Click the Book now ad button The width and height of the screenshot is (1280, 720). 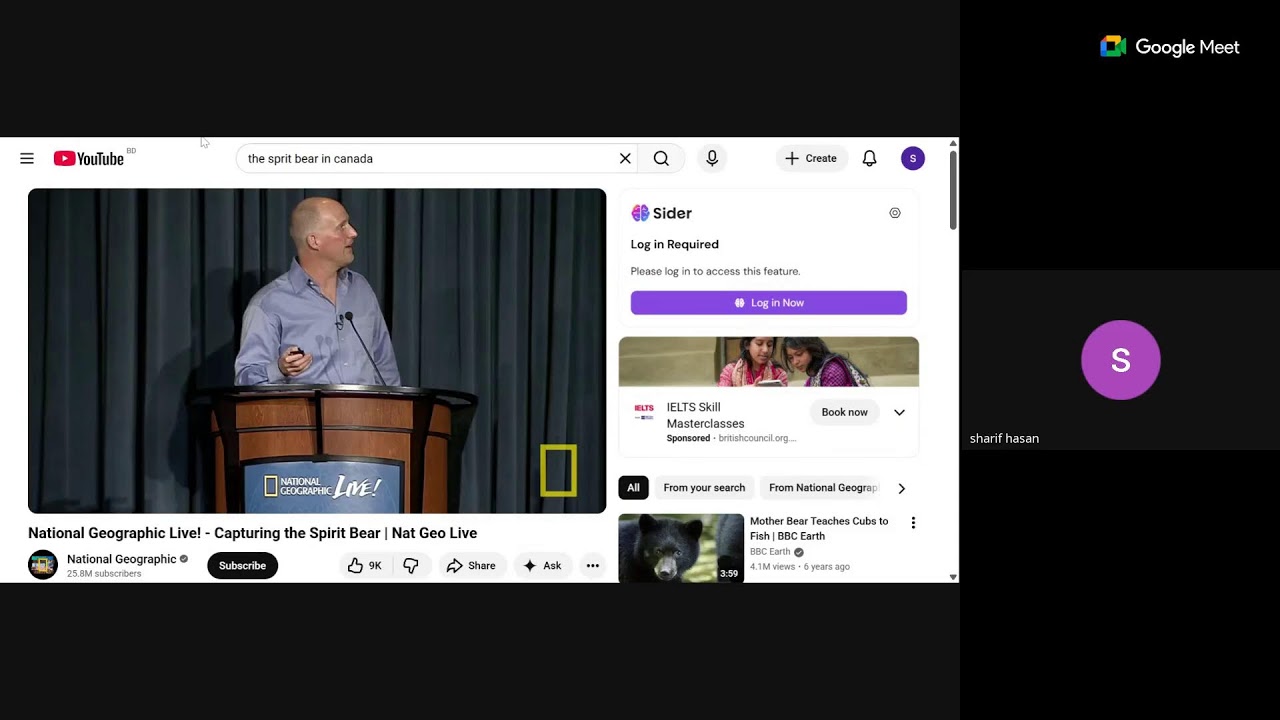click(845, 412)
